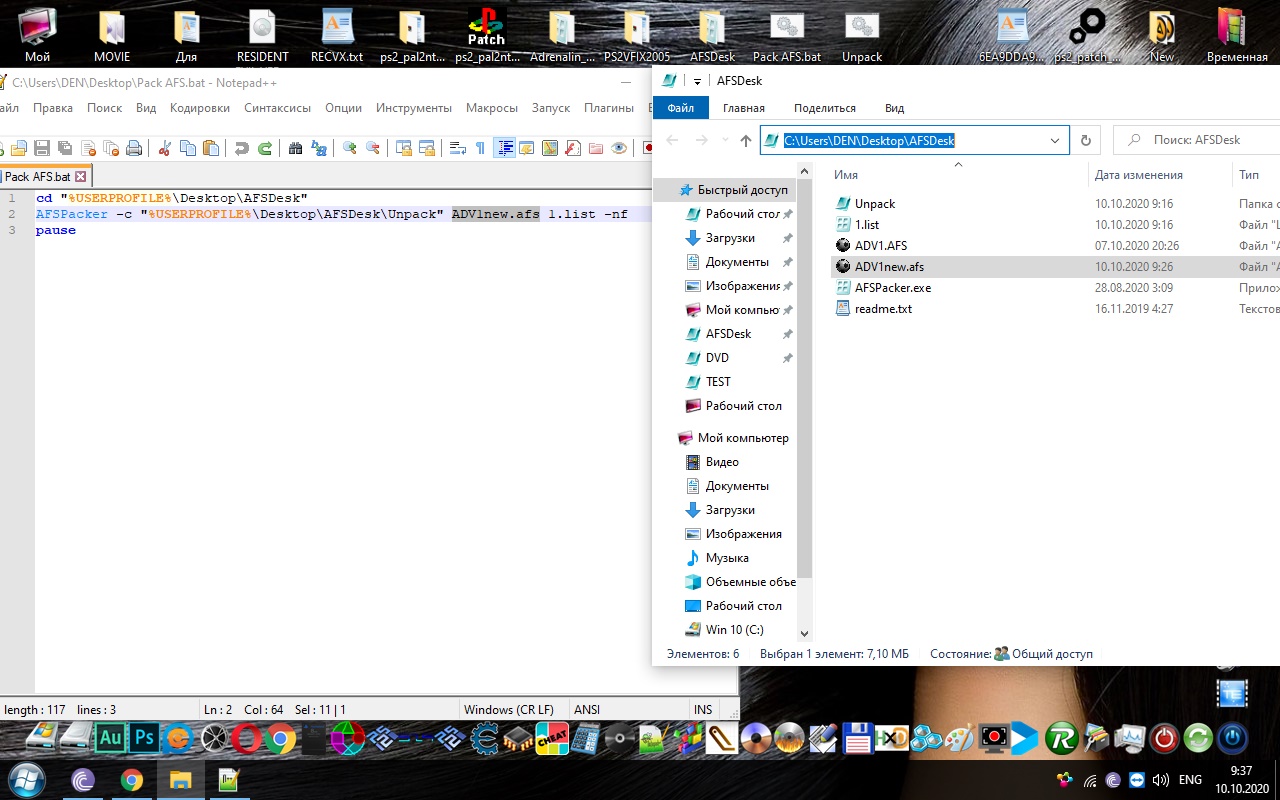Click the Refresh button next to address bar
Image resolution: width=1280 pixels, height=800 pixels.
(1086, 141)
